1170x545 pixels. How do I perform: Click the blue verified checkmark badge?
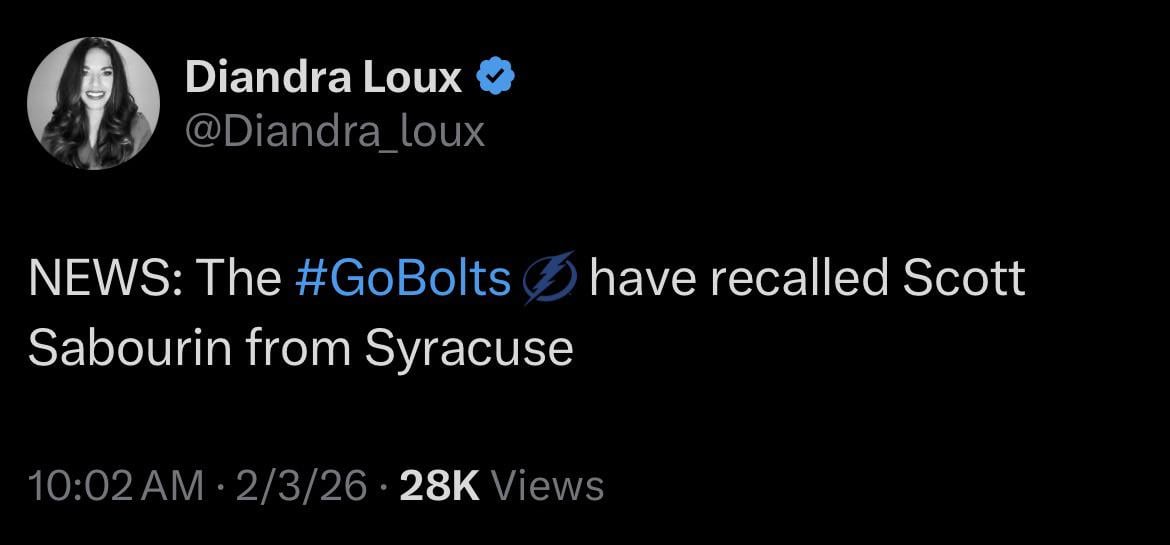click(x=497, y=78)
